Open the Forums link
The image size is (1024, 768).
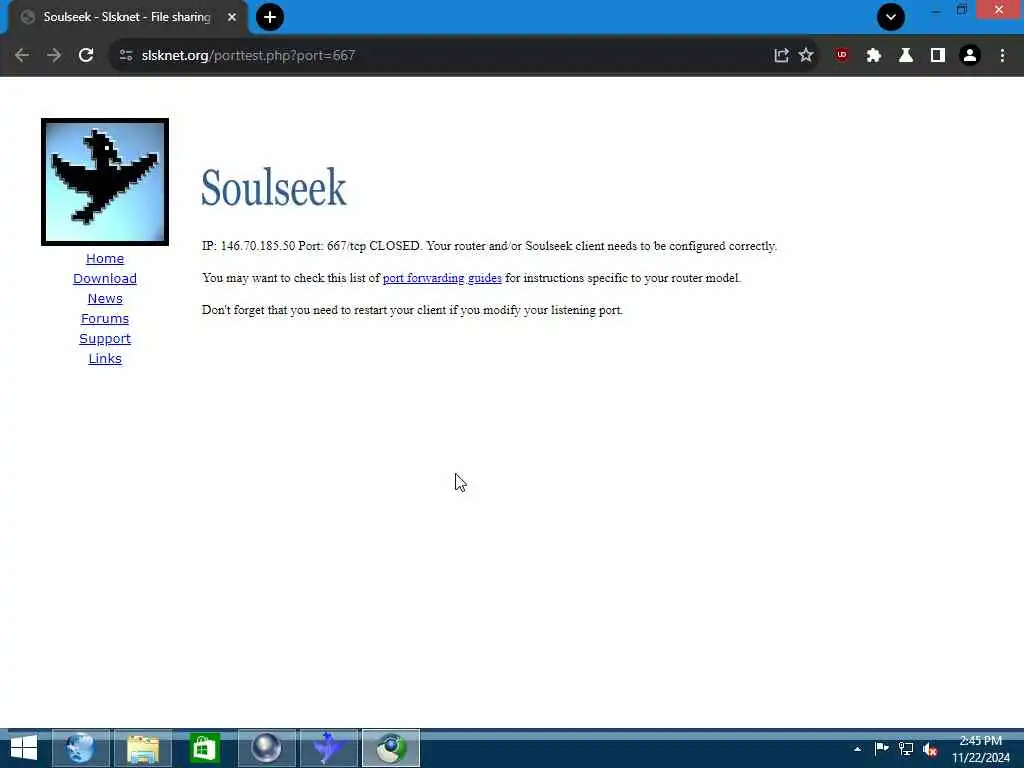point(104,319)
